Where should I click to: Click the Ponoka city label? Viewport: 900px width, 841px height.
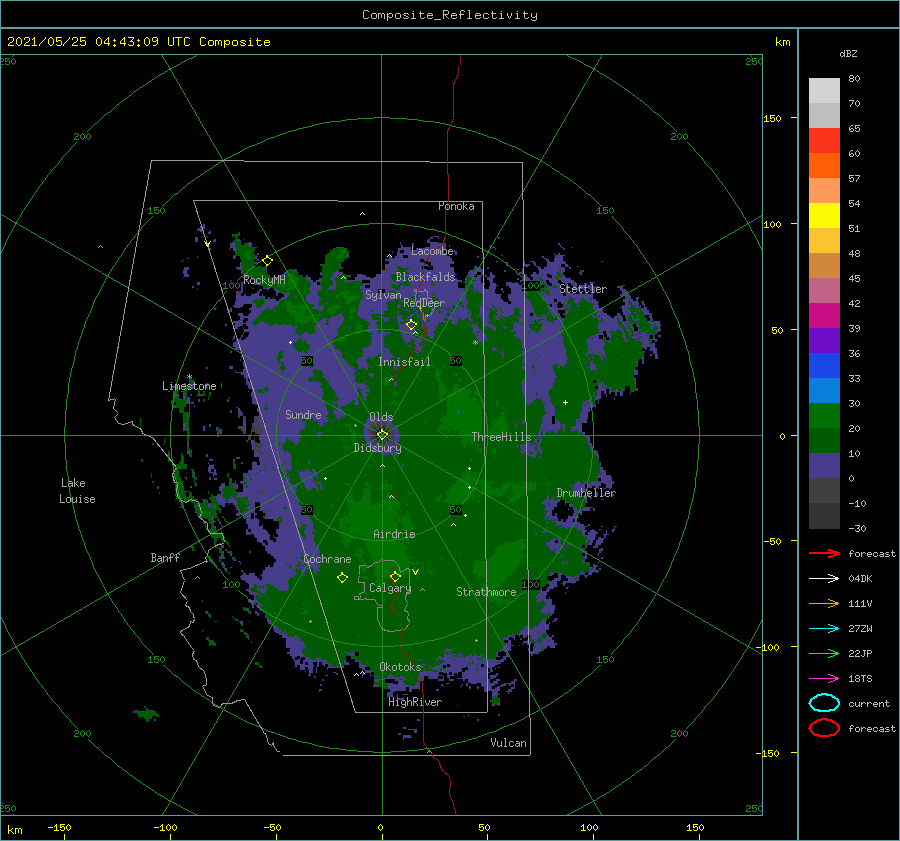coord(456,206)
